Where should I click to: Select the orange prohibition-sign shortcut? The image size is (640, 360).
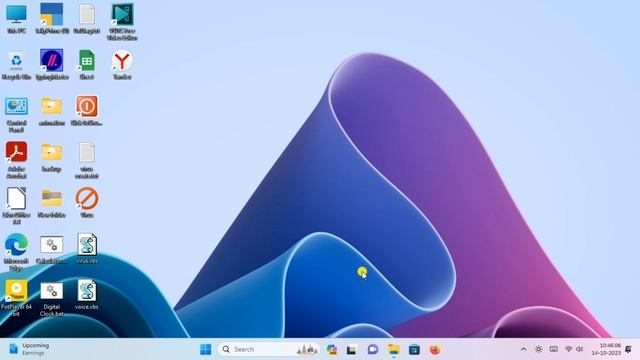(87, 202)
